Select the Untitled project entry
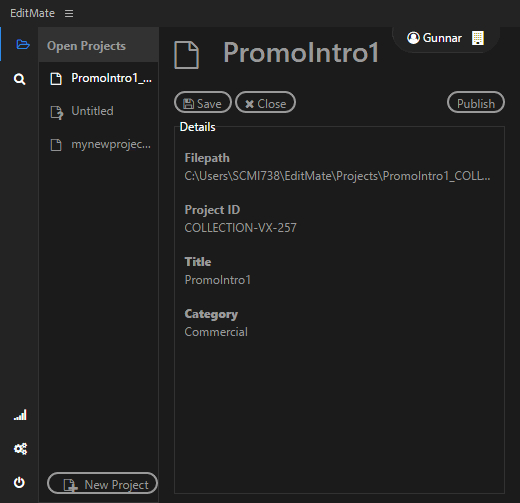Image resolution: width=520 pixels, height=503 pixels. (99, 111)
